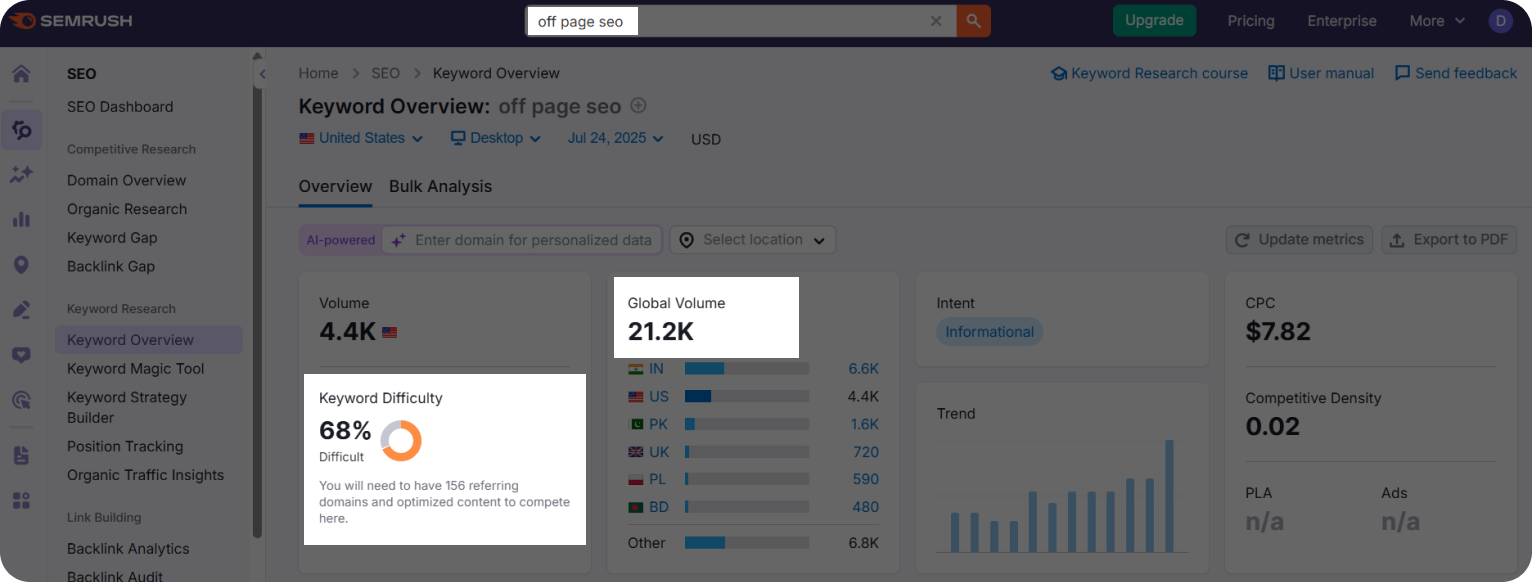Click the Enter domain for personalized data field
This screenshot has height=582, width=1532.
pos(521,240)
